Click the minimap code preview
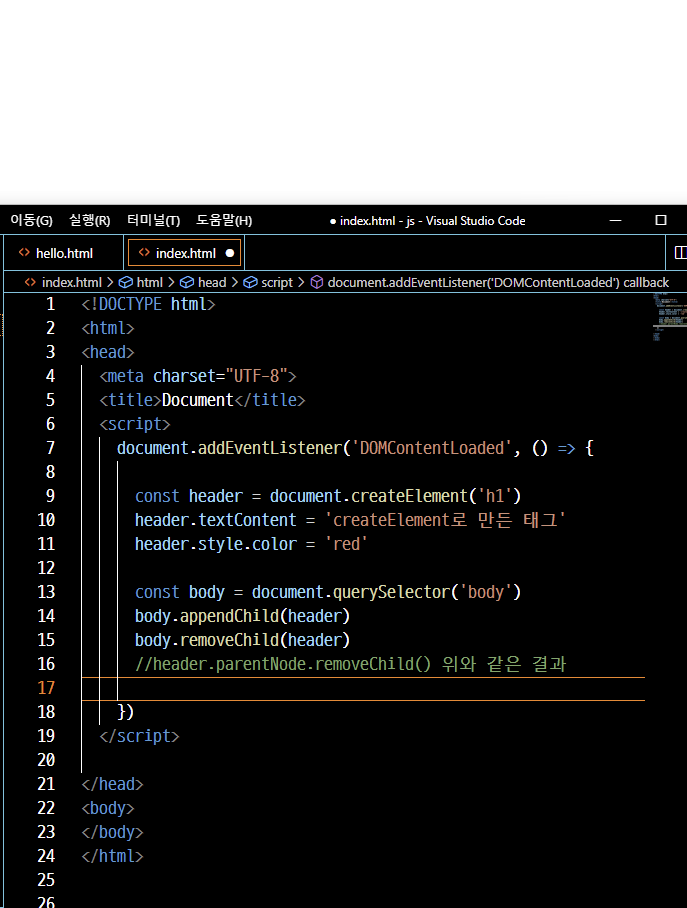 point(668,316)
